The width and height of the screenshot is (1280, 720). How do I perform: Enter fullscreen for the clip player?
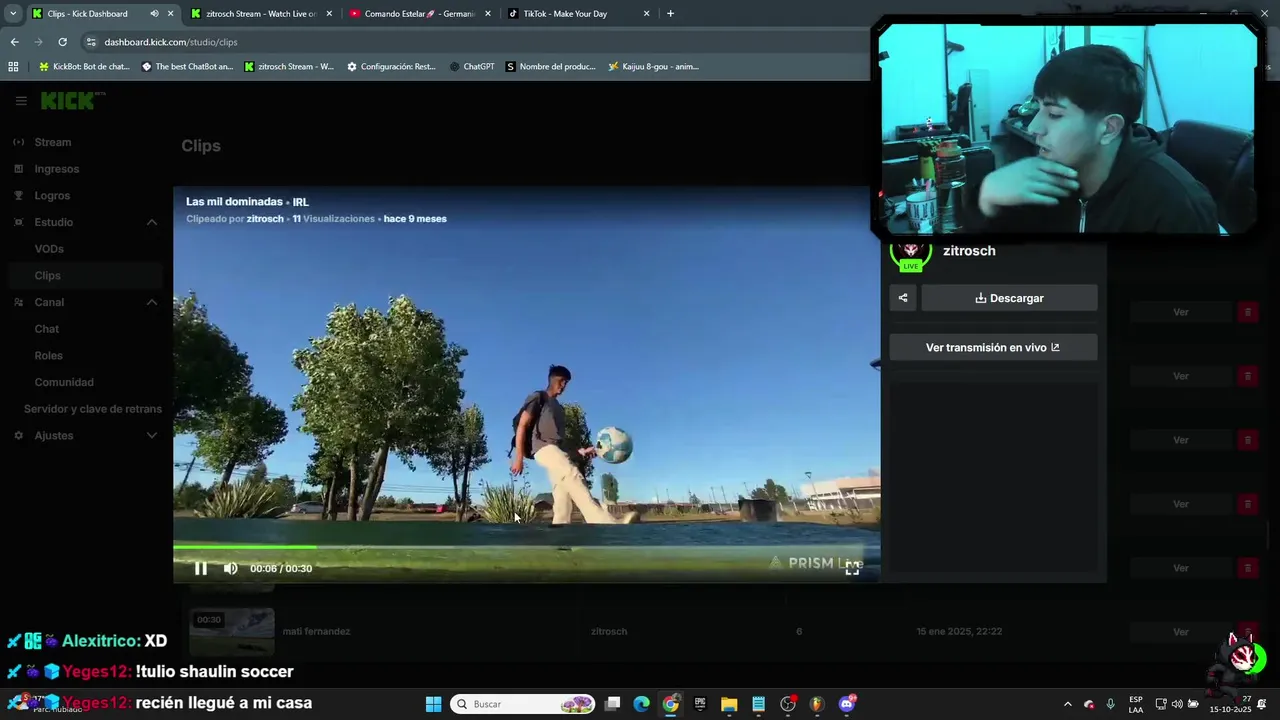pos(852,568)
